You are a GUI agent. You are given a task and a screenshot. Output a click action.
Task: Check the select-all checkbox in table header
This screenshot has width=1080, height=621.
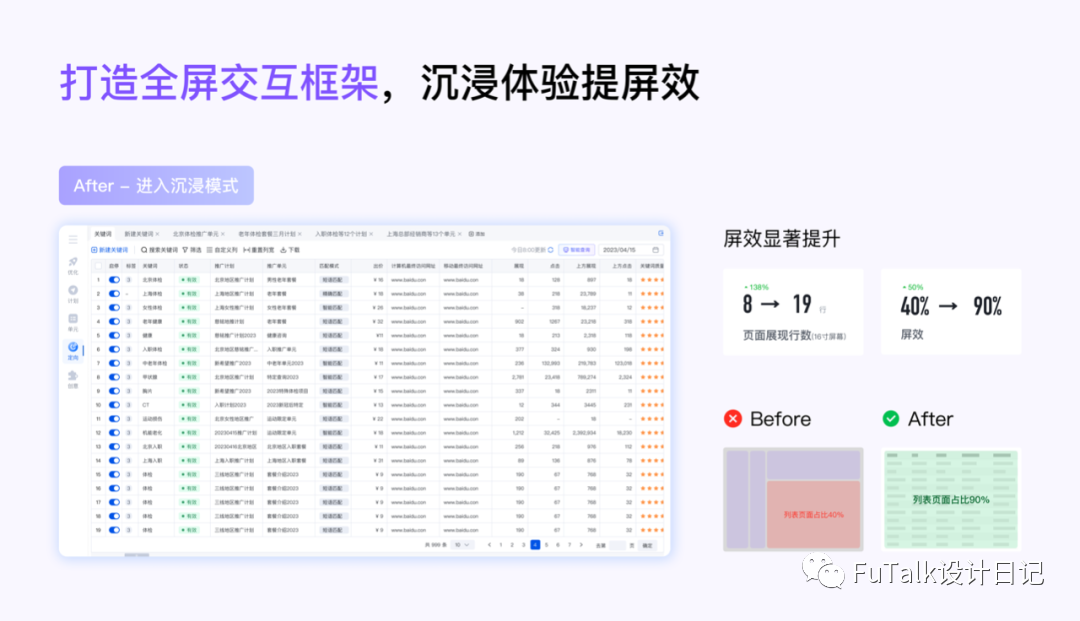(x=98, y=266)
